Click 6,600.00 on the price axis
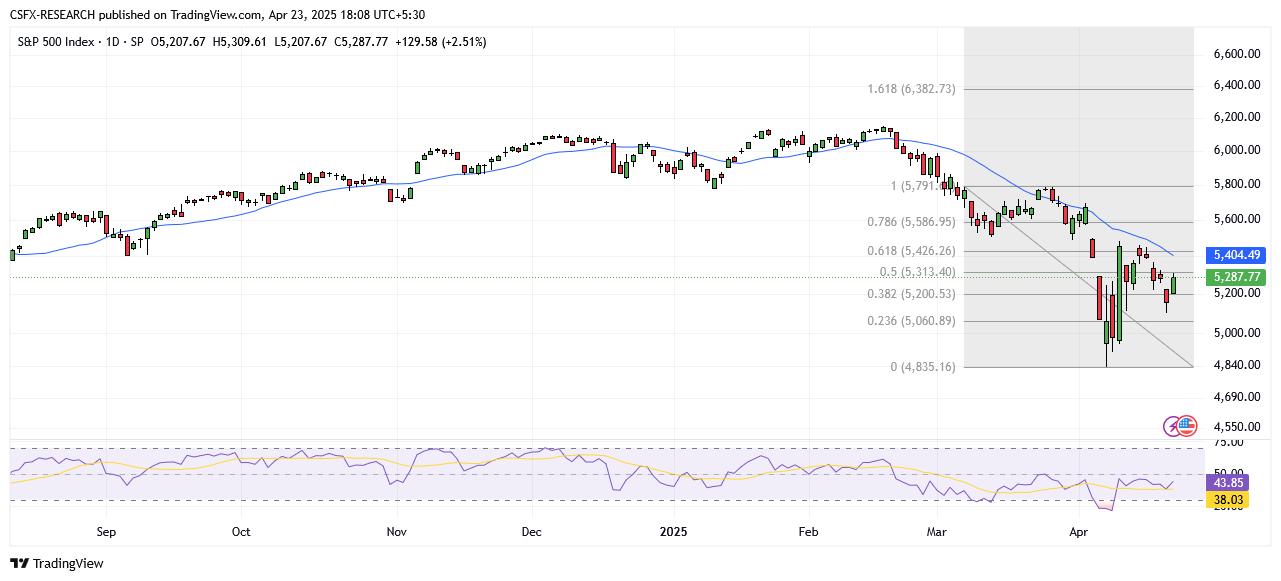 (1239, 54)
